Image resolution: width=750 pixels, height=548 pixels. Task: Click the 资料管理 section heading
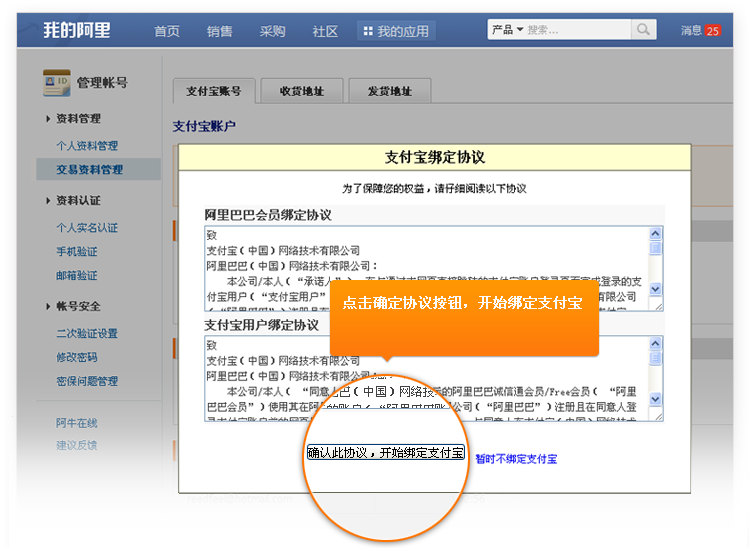tap(78, 119)
